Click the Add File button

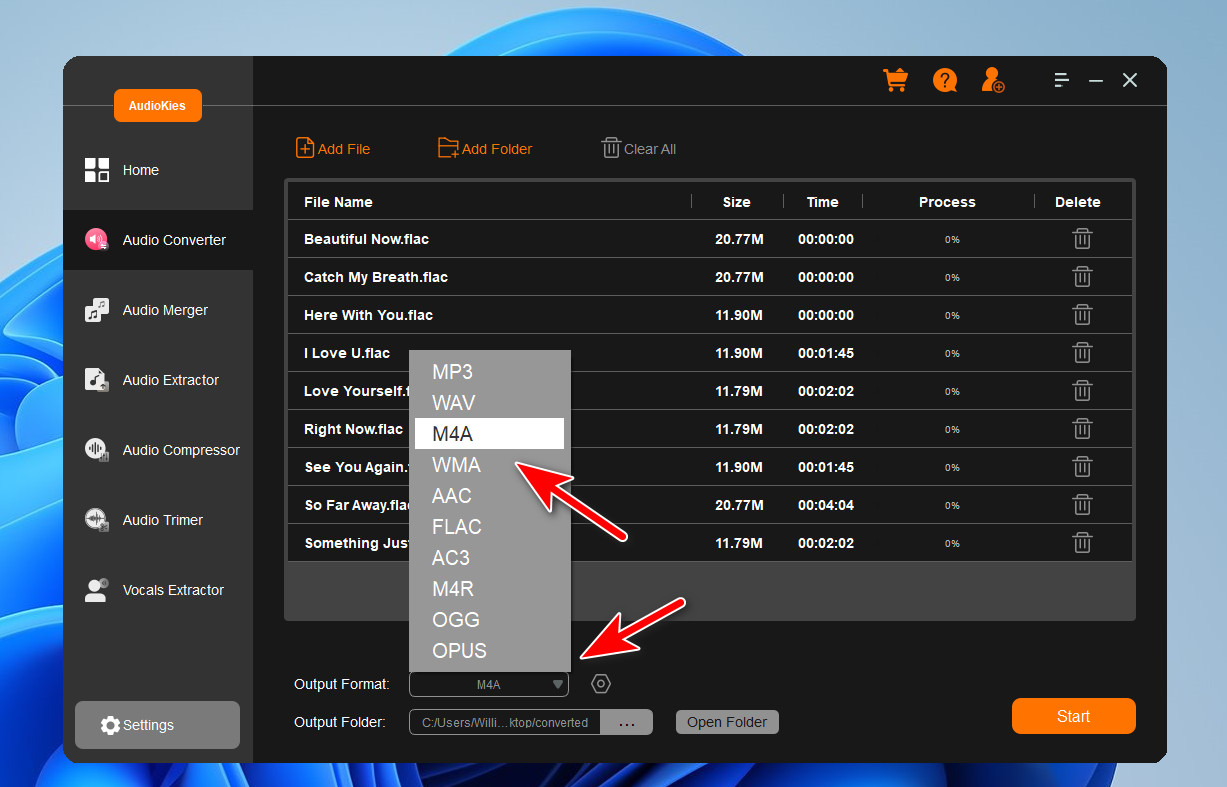pyautogui.click(x=333, y=149)
